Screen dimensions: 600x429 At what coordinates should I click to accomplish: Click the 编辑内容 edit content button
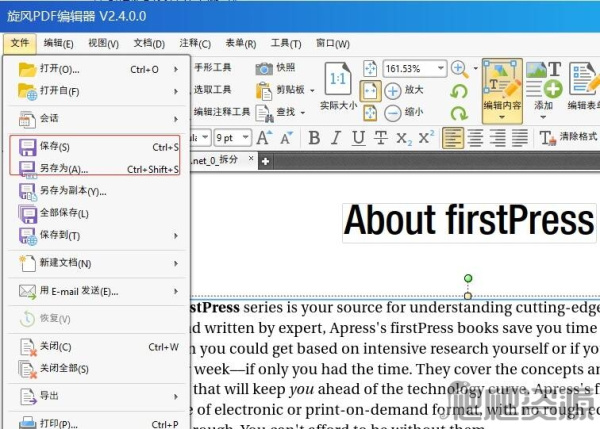coord(502,90)
